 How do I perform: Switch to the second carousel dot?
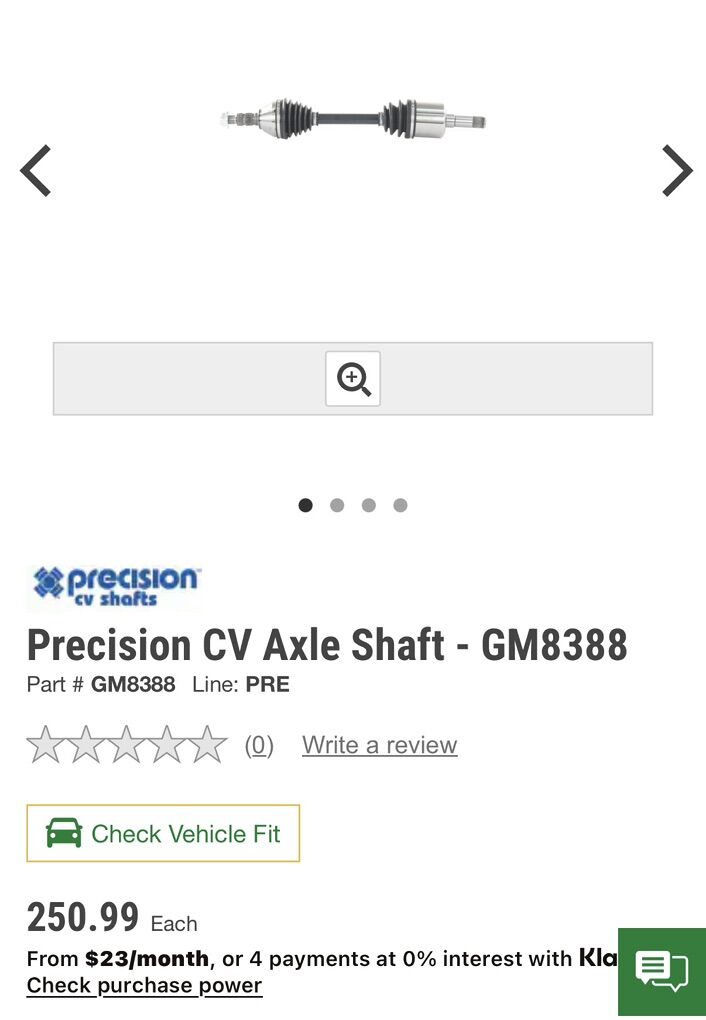tap(337, 505)
